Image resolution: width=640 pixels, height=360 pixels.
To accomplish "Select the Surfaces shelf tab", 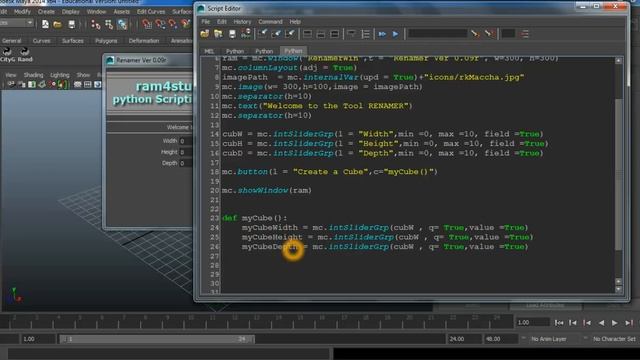I will (73, 41).
